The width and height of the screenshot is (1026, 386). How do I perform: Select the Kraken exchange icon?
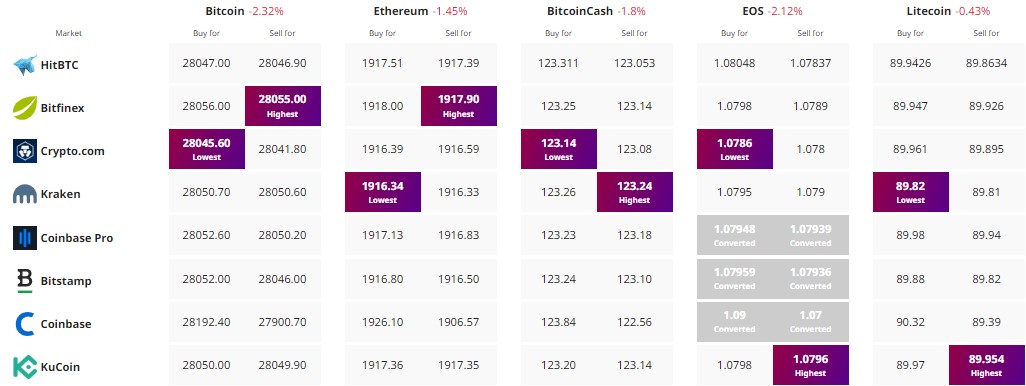(x=25, y=194)
